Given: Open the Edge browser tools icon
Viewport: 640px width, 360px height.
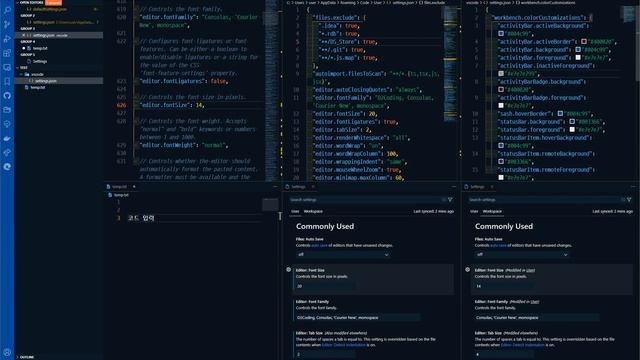Looking at the screenshot, I should 7,167.
